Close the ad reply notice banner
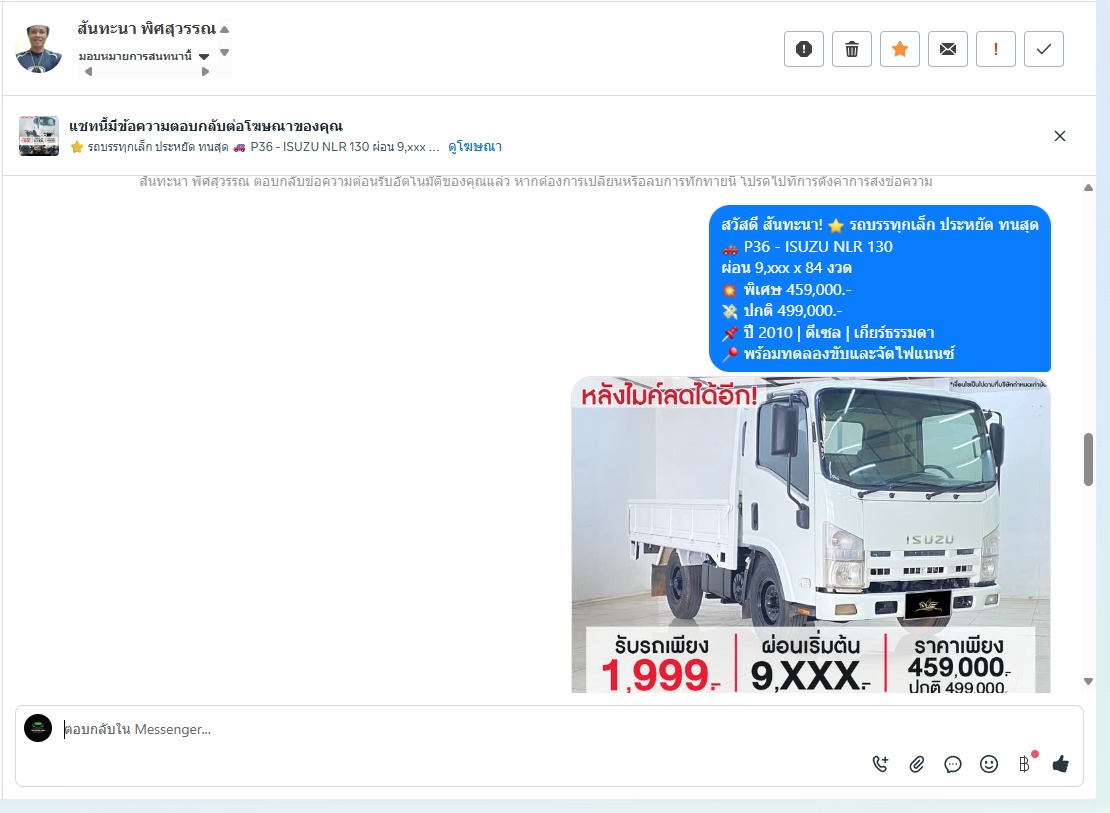The height and width of the screenshot is (813, 1110). 1060,136
